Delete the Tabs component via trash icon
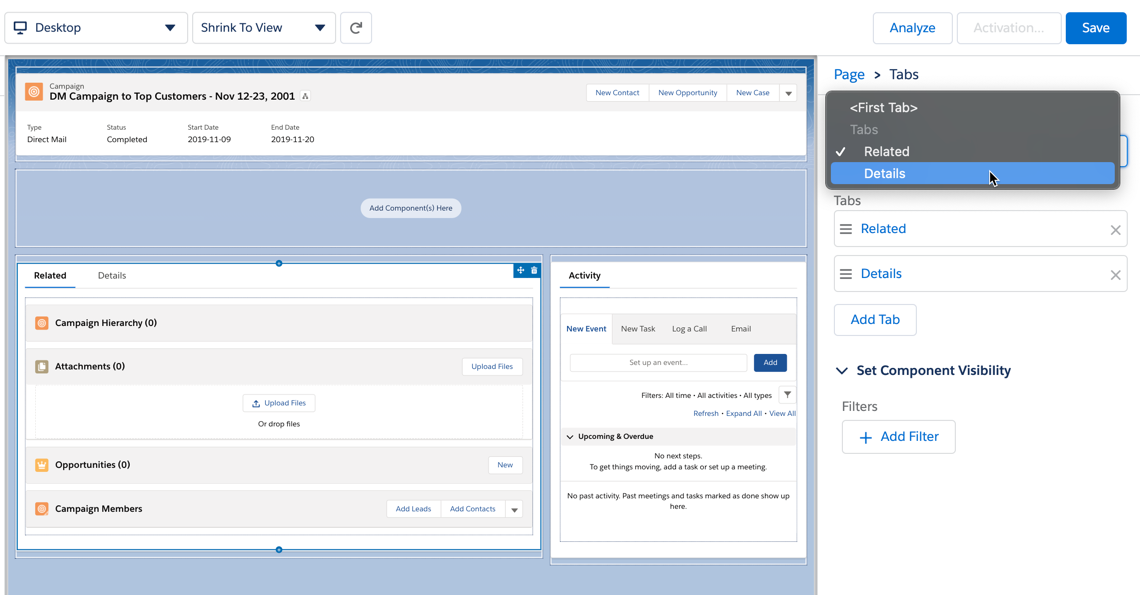Screen dimensions: 1140x595 [x=534, y=270]
